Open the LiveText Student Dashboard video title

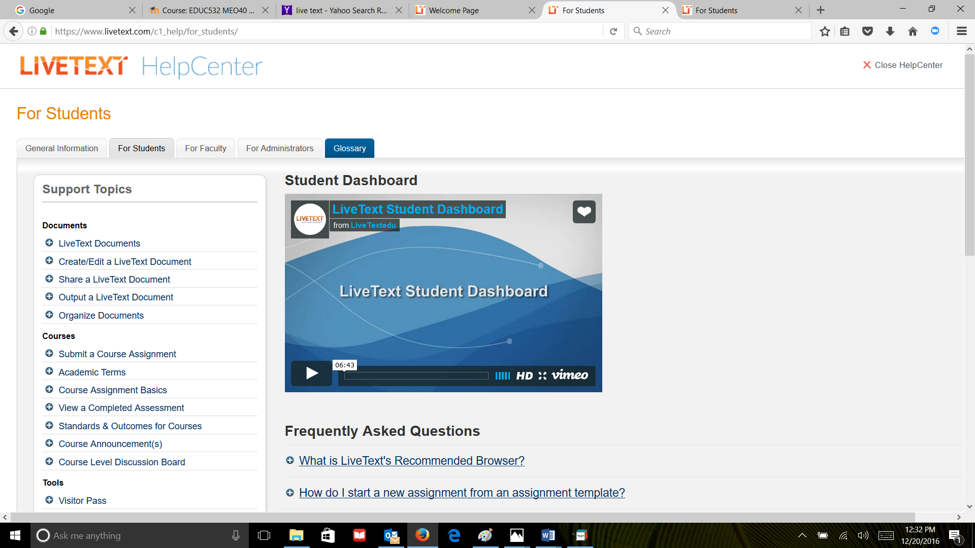[417, 209]
